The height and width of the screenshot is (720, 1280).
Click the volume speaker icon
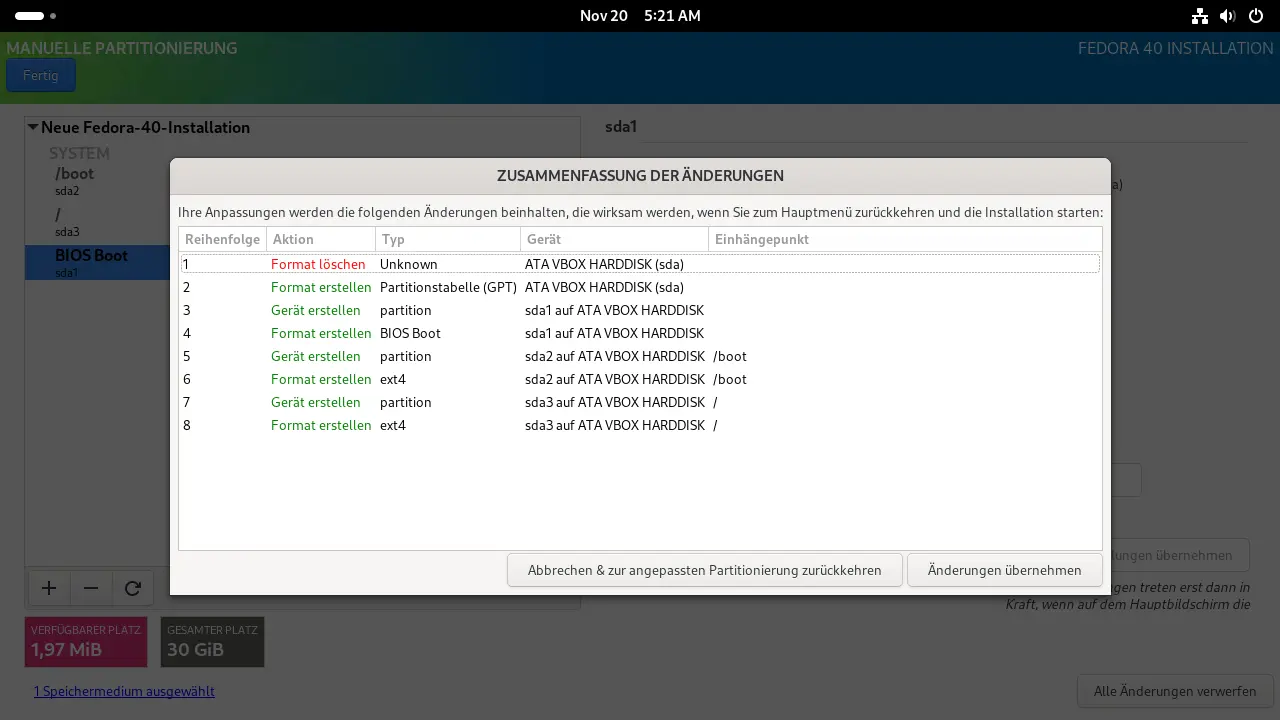tap(1227, 16)
